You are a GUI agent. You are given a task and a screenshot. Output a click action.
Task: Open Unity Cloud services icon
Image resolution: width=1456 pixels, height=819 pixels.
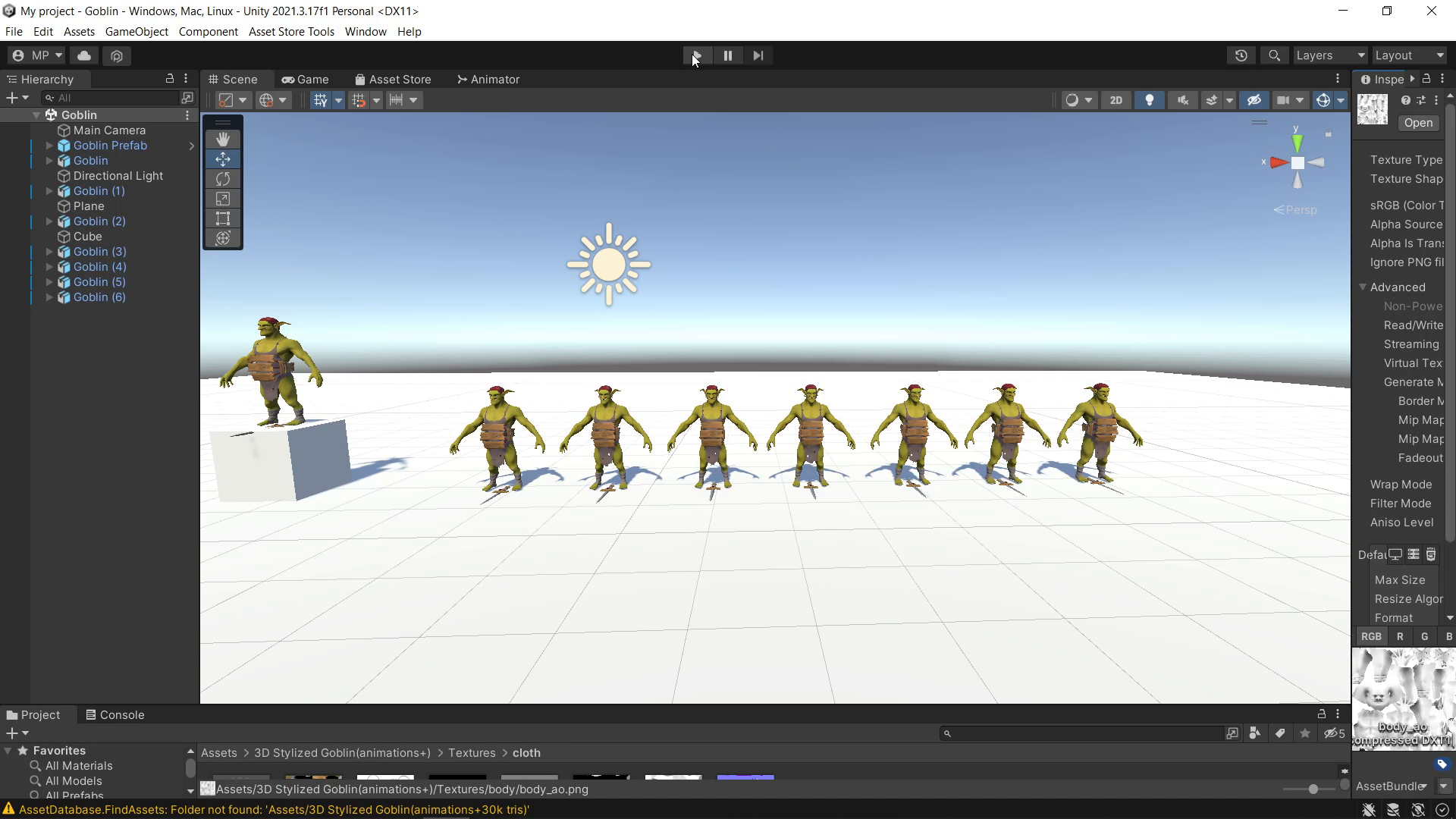pyautogui.click(x=84, y=55)
